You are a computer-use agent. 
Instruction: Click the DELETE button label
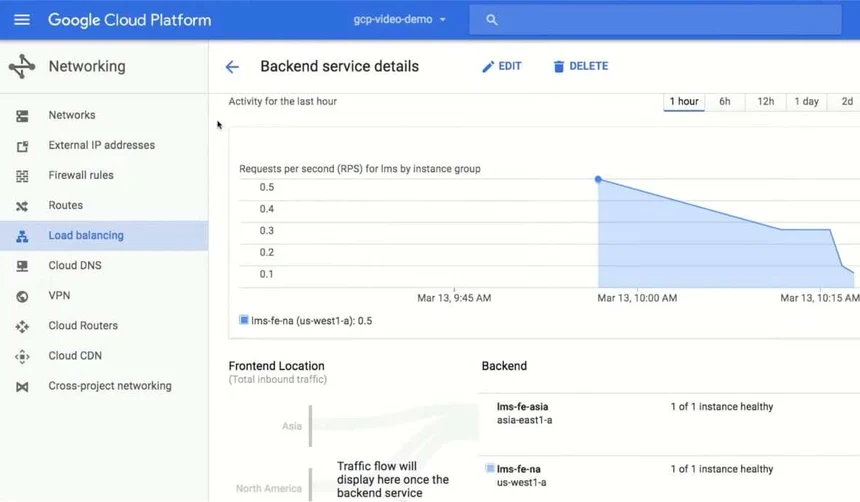coord(589,66)
